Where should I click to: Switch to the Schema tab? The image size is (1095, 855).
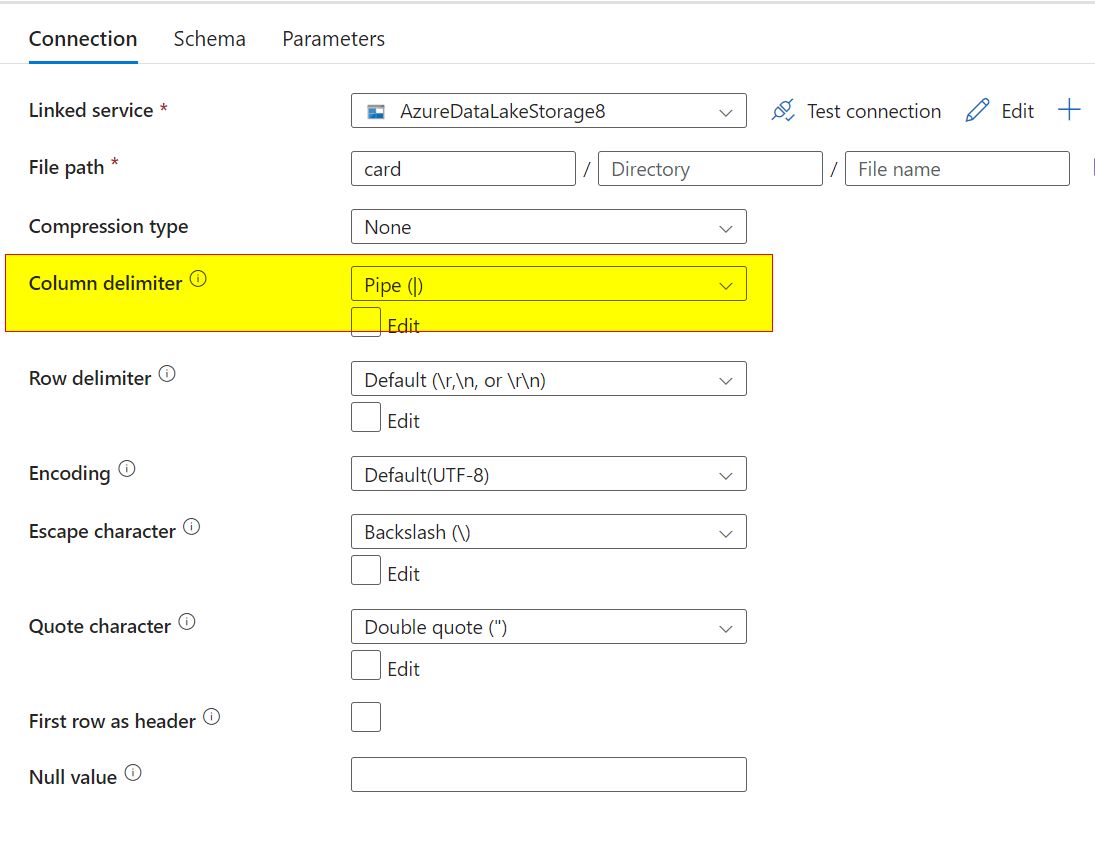point(209,38)
